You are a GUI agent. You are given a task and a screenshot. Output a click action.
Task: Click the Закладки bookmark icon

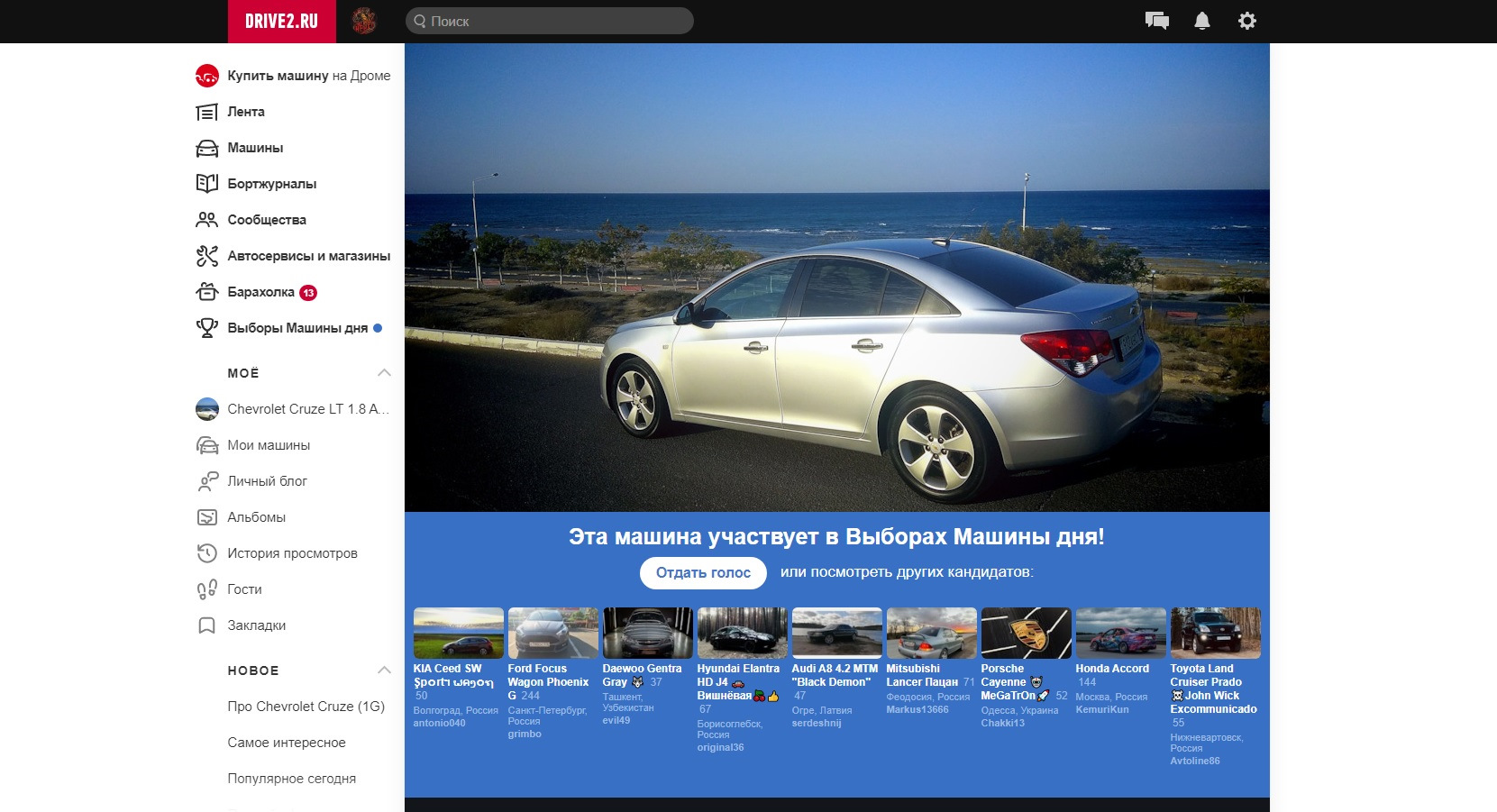click(x=207, y=625)
